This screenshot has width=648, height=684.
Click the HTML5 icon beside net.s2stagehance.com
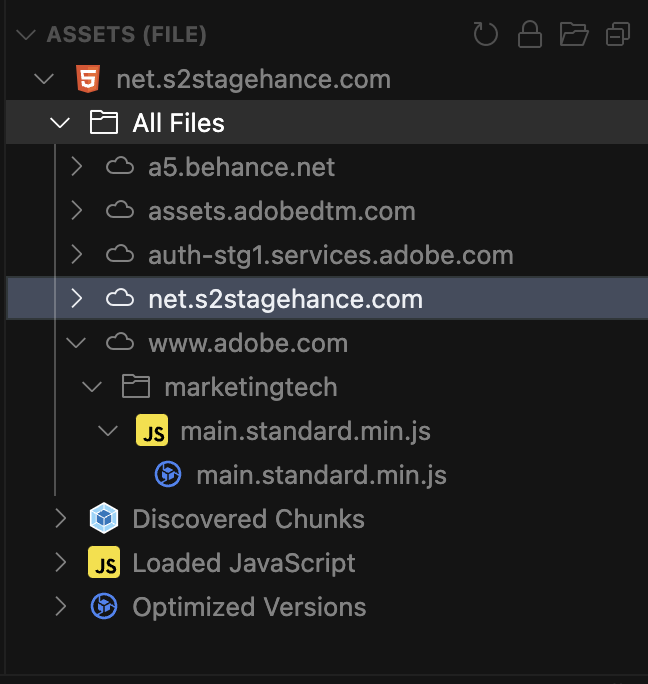[x=88, y=79]
